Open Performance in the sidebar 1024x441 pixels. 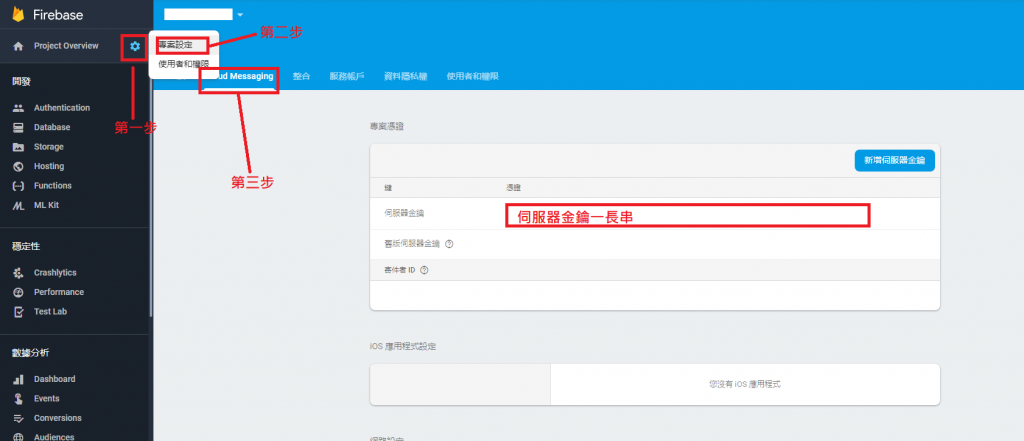pos(59,292)
